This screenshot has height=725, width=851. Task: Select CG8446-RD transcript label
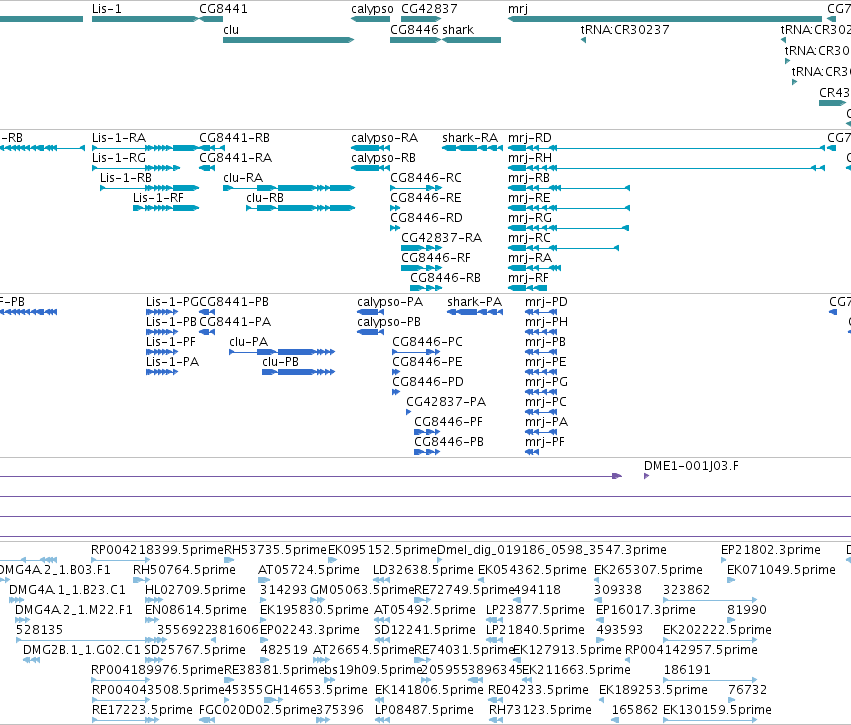(427, 218)
